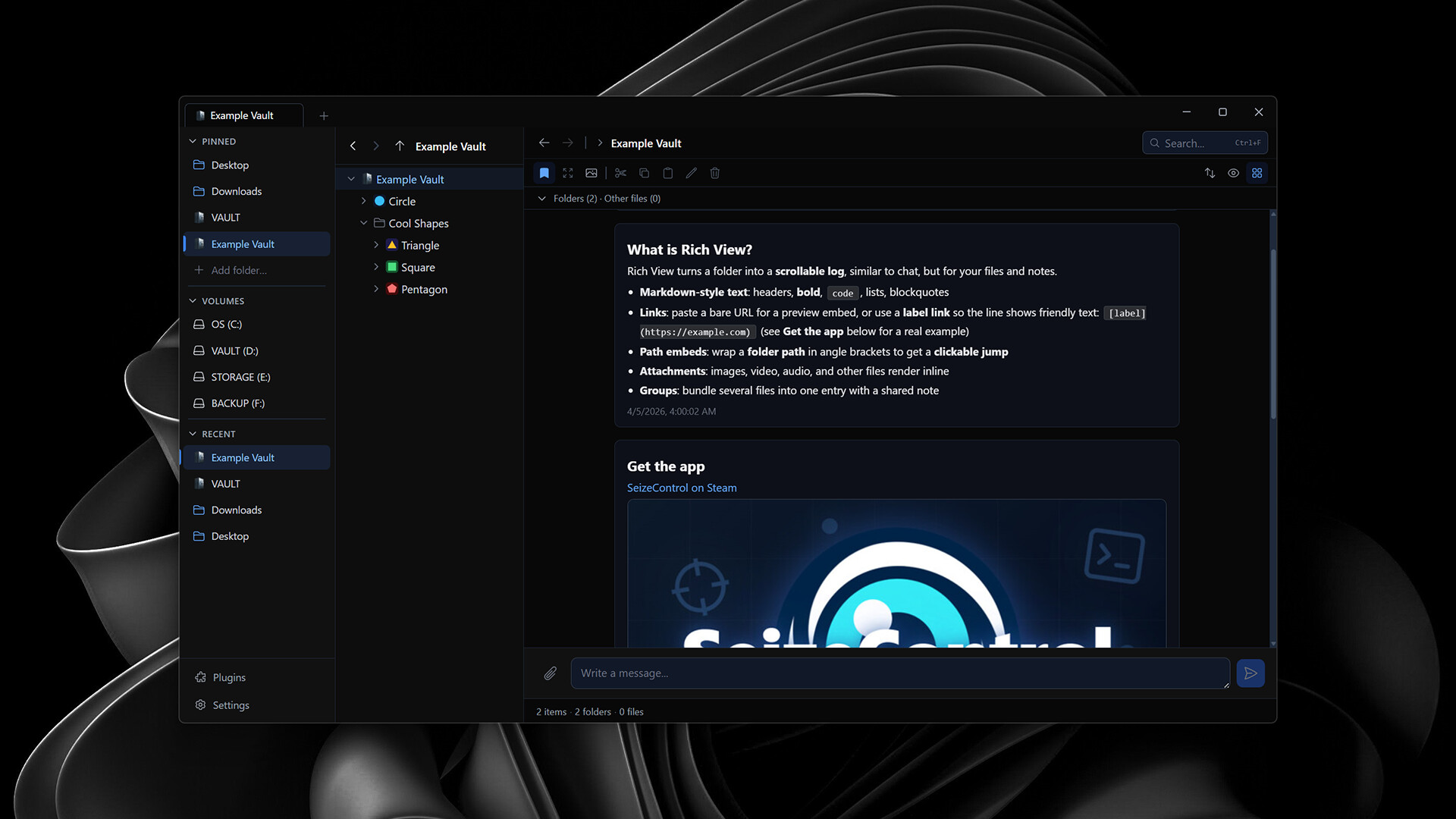The width and height of the screenshot is (1456, 819).
Task: Open a new tab with plus
Action: 324,115
